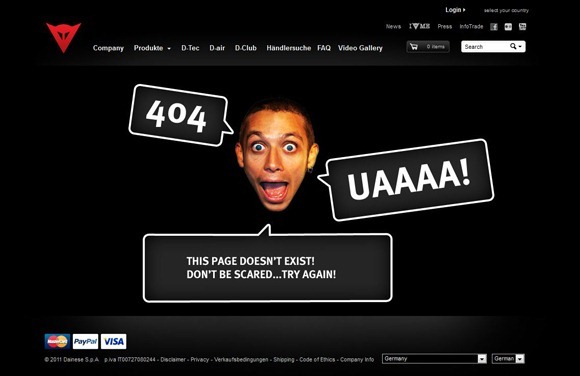Focus the Search text field
This screenshot has width=580, height=376.
point(485,47)
